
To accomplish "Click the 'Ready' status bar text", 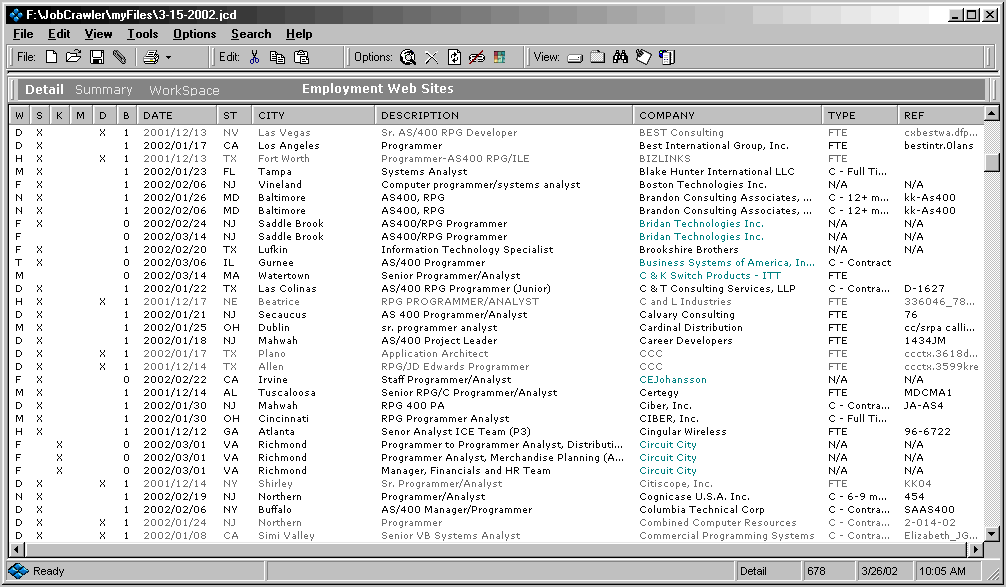I will 49,571.
